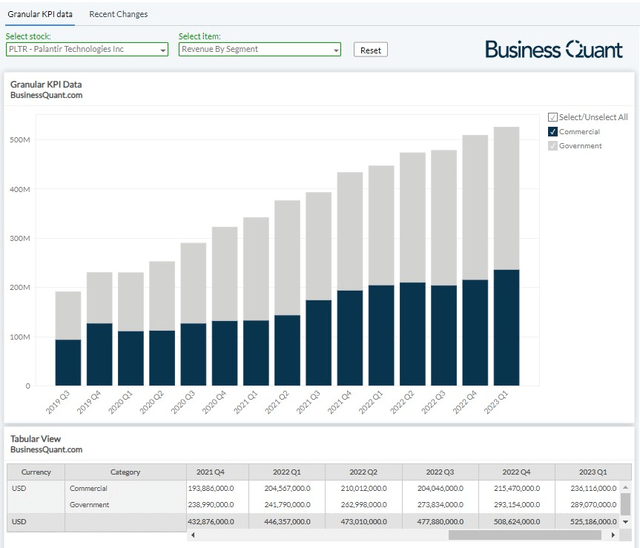Screen dimensions: 640x548
Task: Click the 2020 Q2 Government bar segment
Action: pyautogui.click(x=162, y=296)
